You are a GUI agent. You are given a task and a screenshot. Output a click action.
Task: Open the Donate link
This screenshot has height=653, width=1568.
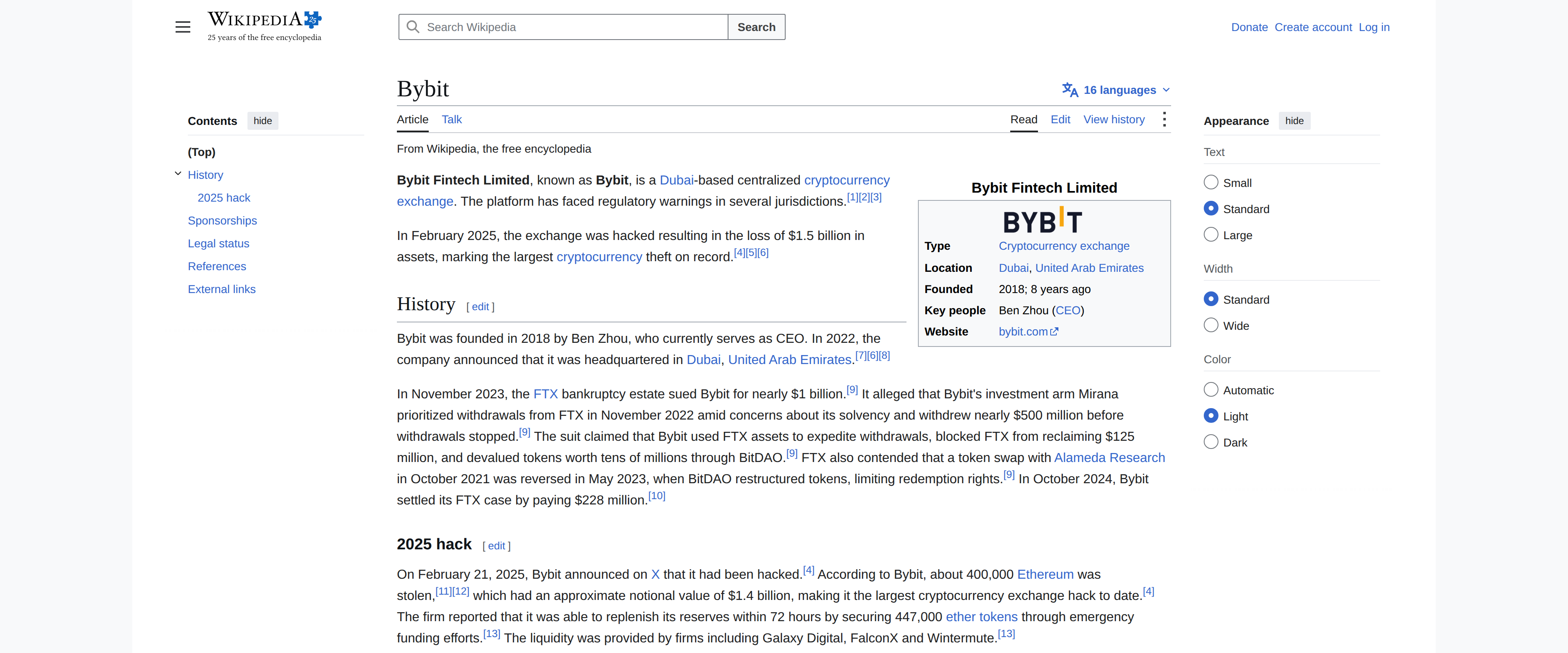pyautogui.click(x=1249, y=27)
